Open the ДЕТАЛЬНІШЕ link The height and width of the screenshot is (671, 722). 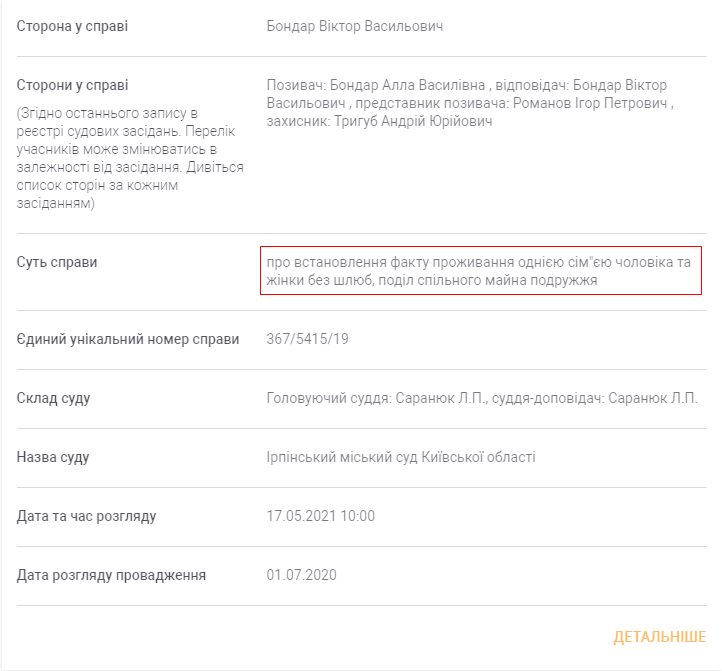pos(659,637)
